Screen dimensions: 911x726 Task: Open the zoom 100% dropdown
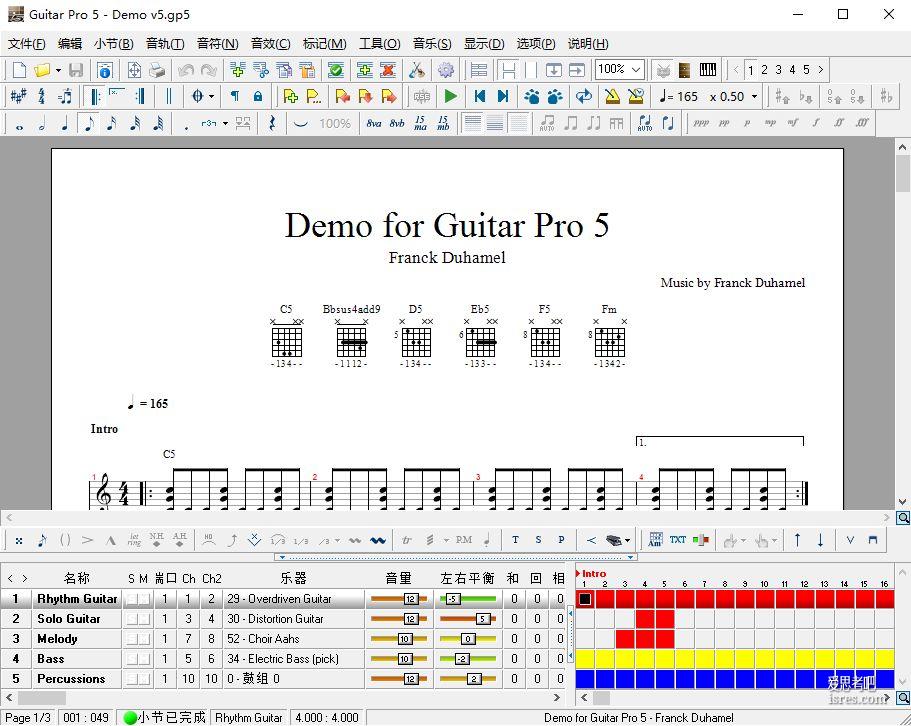pos(637,70)
